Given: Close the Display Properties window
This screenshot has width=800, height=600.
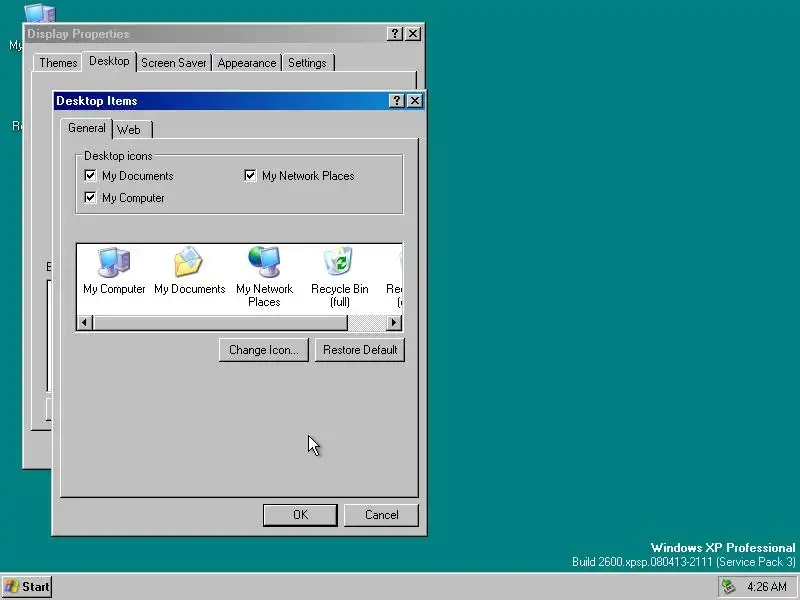Looking at the screenshot, I should 413,34.
